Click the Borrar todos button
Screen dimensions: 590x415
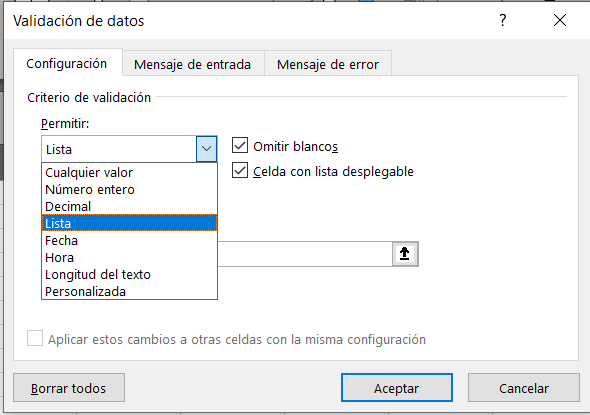pyautogui.click(x=69, y=388)
